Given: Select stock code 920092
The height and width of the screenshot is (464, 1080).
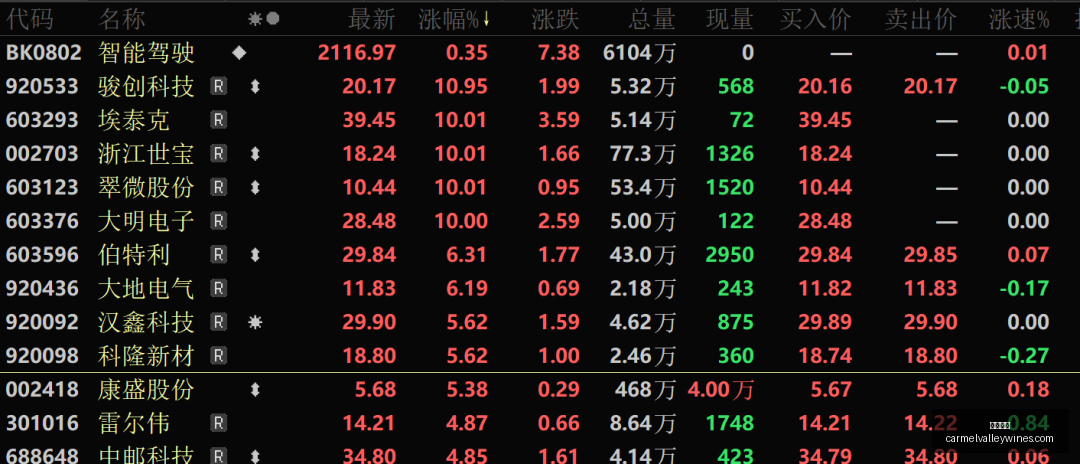Looking at the screenshot, I should coord(43,321).
